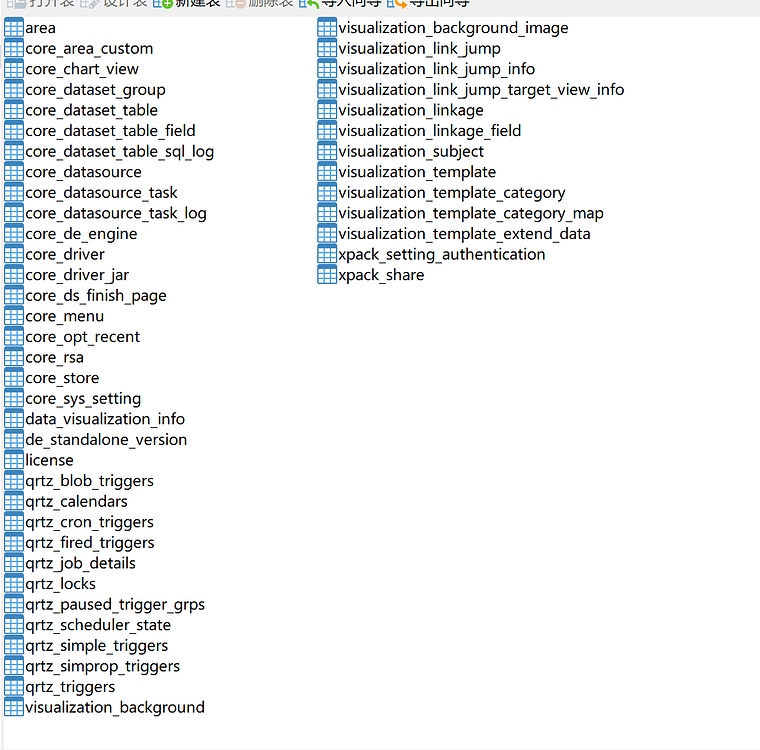The width and height of the screenshot is (760, 750).
Task: Click the table icon next to license
Action: pyautogui.click(x=14, y=460)
